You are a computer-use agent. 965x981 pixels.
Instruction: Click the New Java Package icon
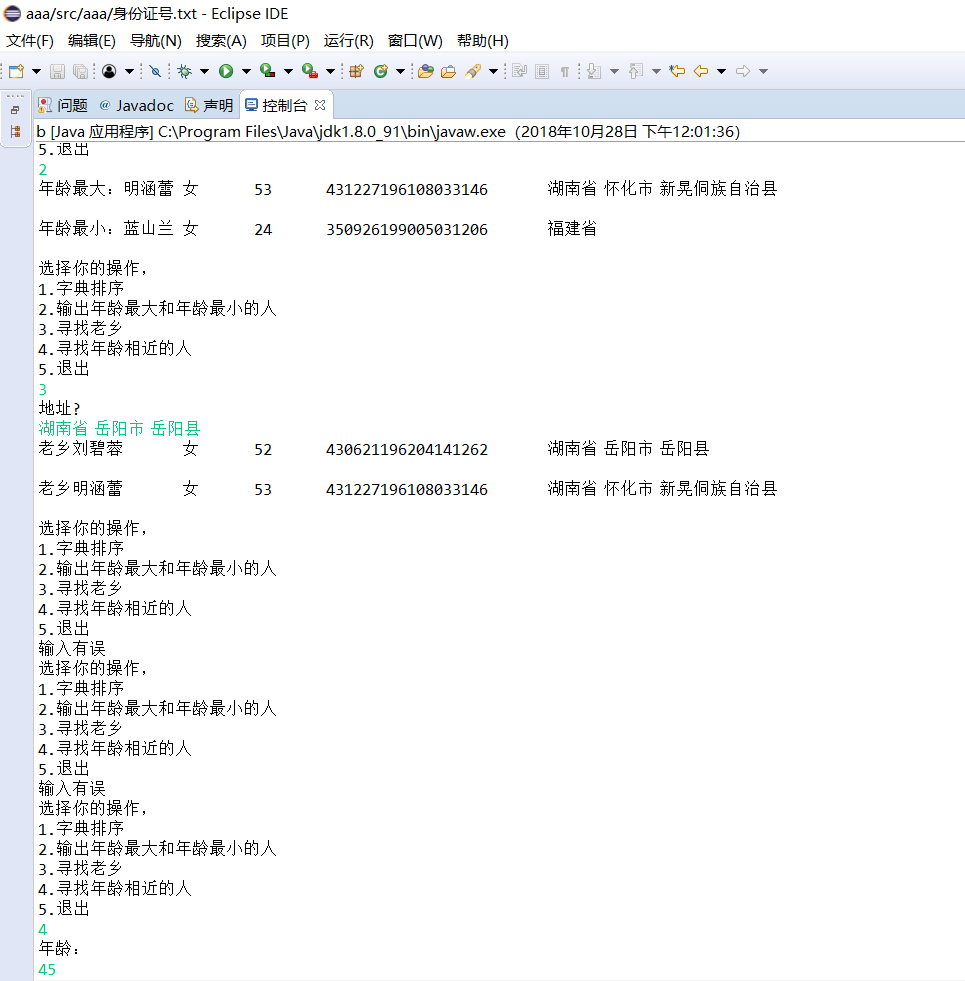pos(357,71)
